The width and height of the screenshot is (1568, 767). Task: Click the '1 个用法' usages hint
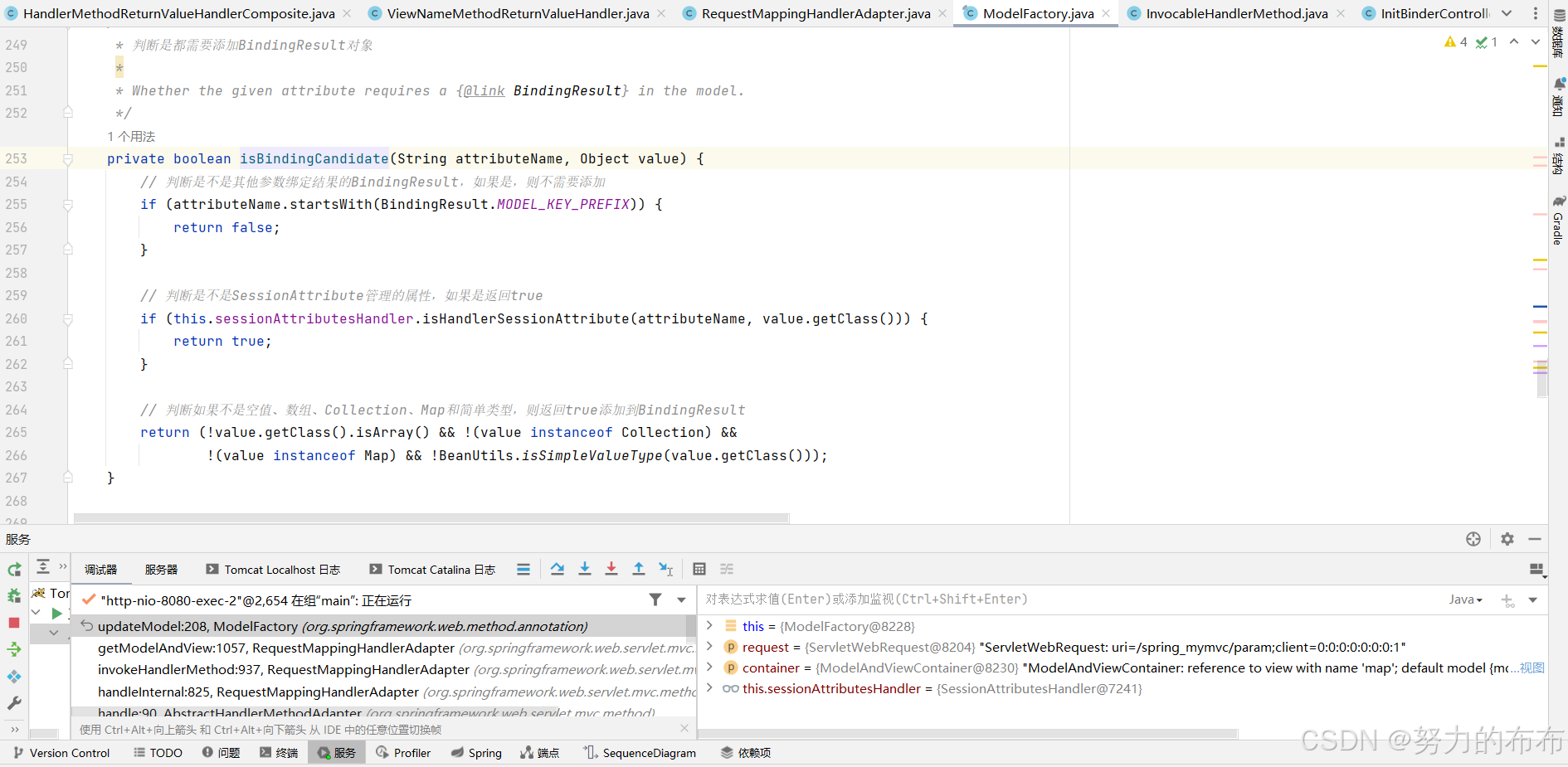point(131,136)
